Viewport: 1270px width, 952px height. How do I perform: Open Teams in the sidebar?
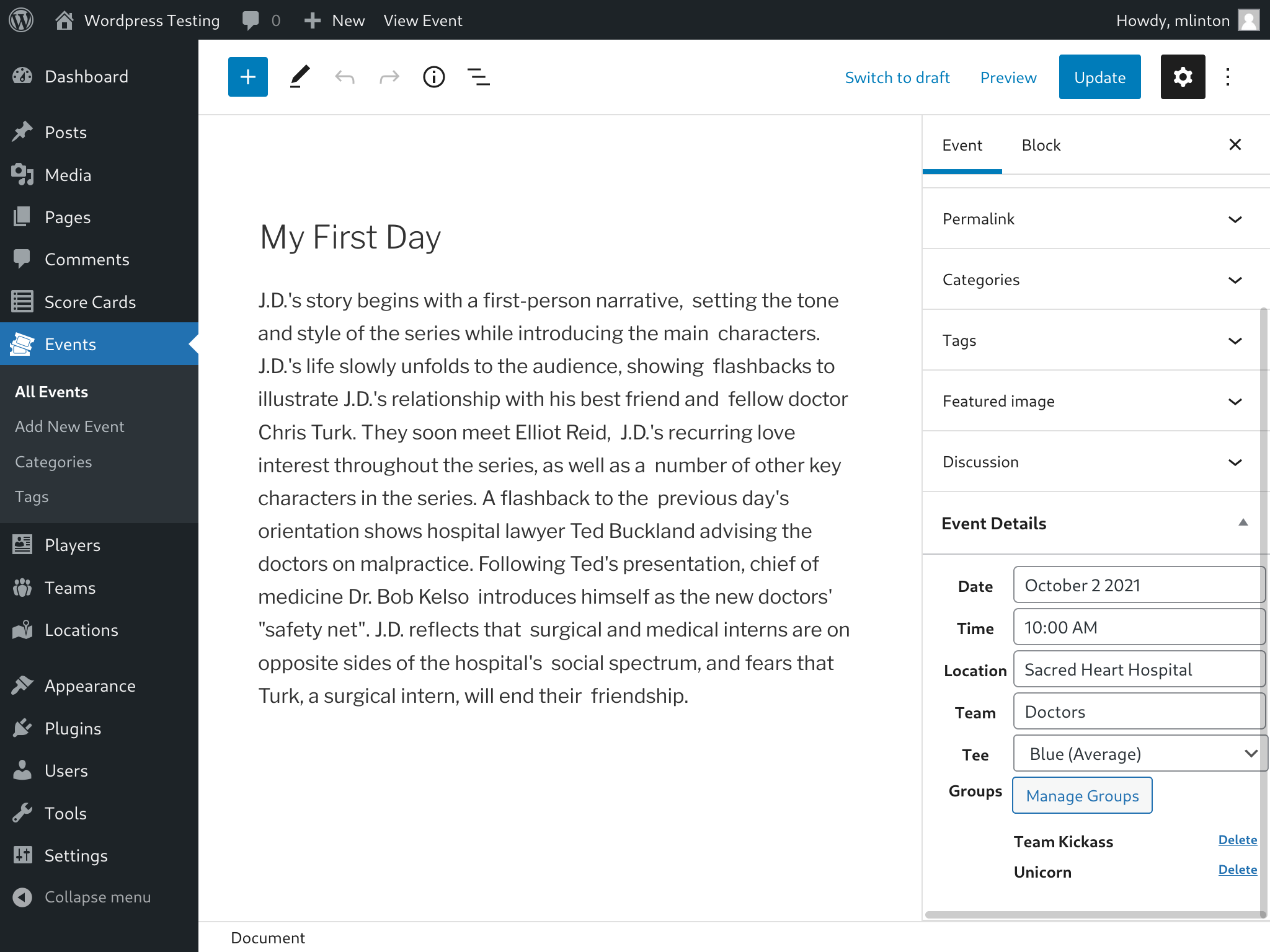pyautogui.click(x=99, y=588)
